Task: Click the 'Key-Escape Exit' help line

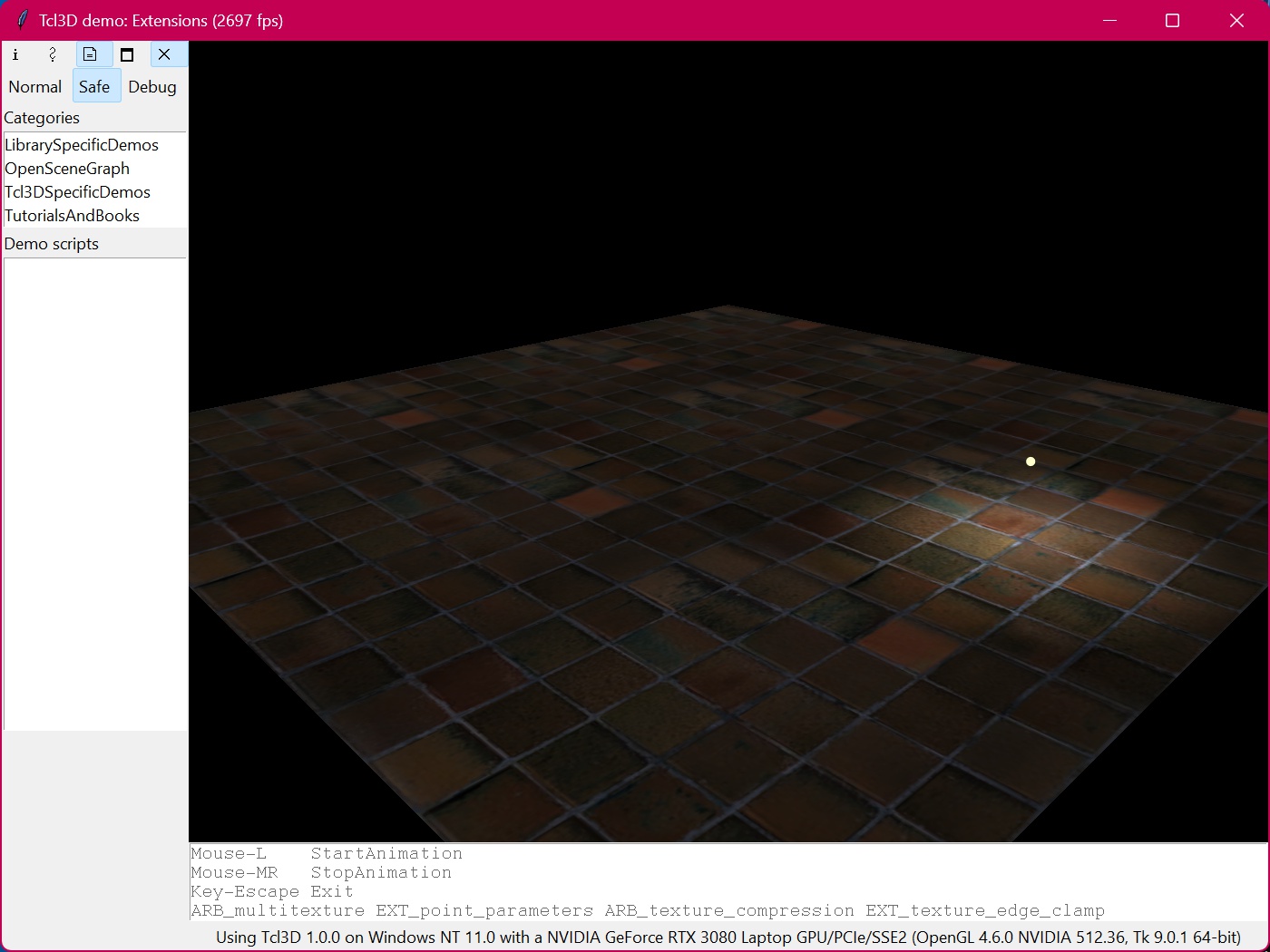Action: (272, 891)
